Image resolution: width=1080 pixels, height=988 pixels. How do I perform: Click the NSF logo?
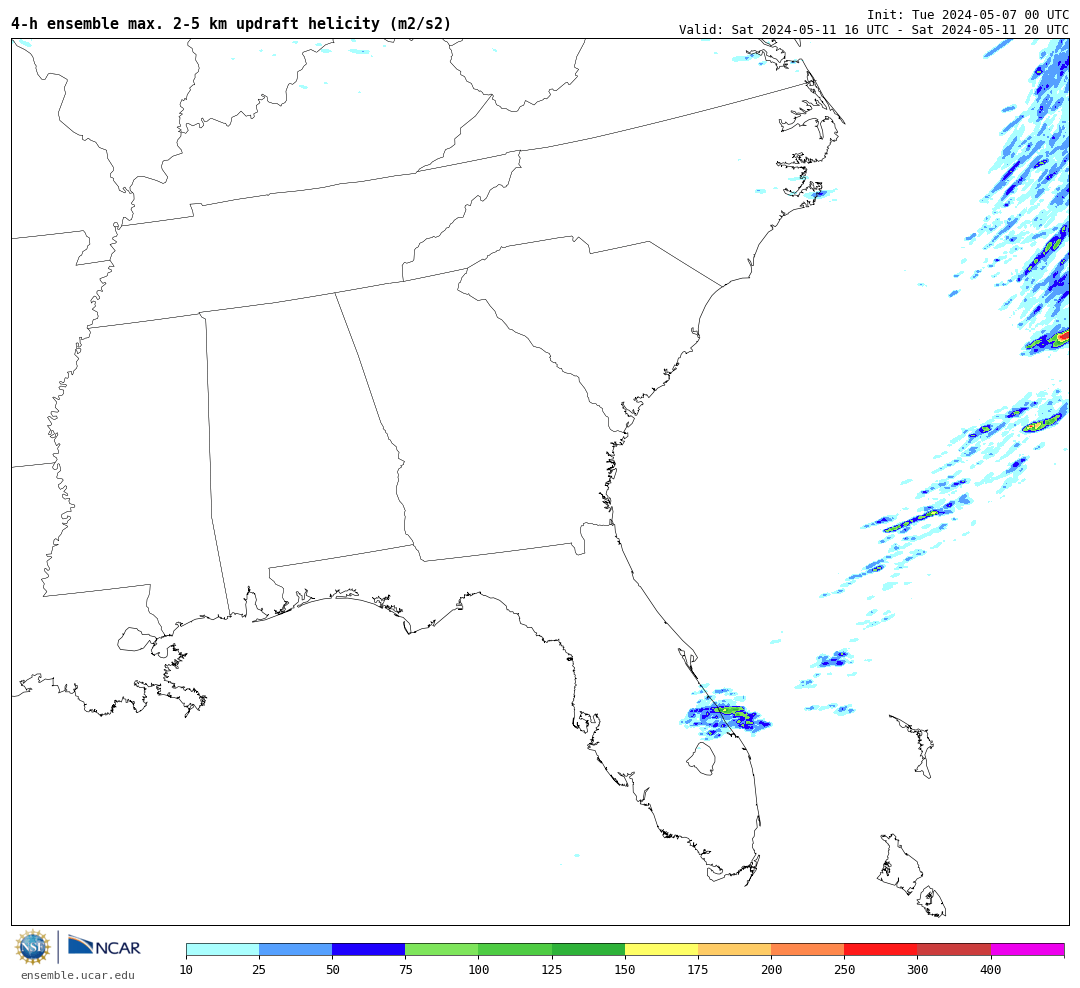33,947
